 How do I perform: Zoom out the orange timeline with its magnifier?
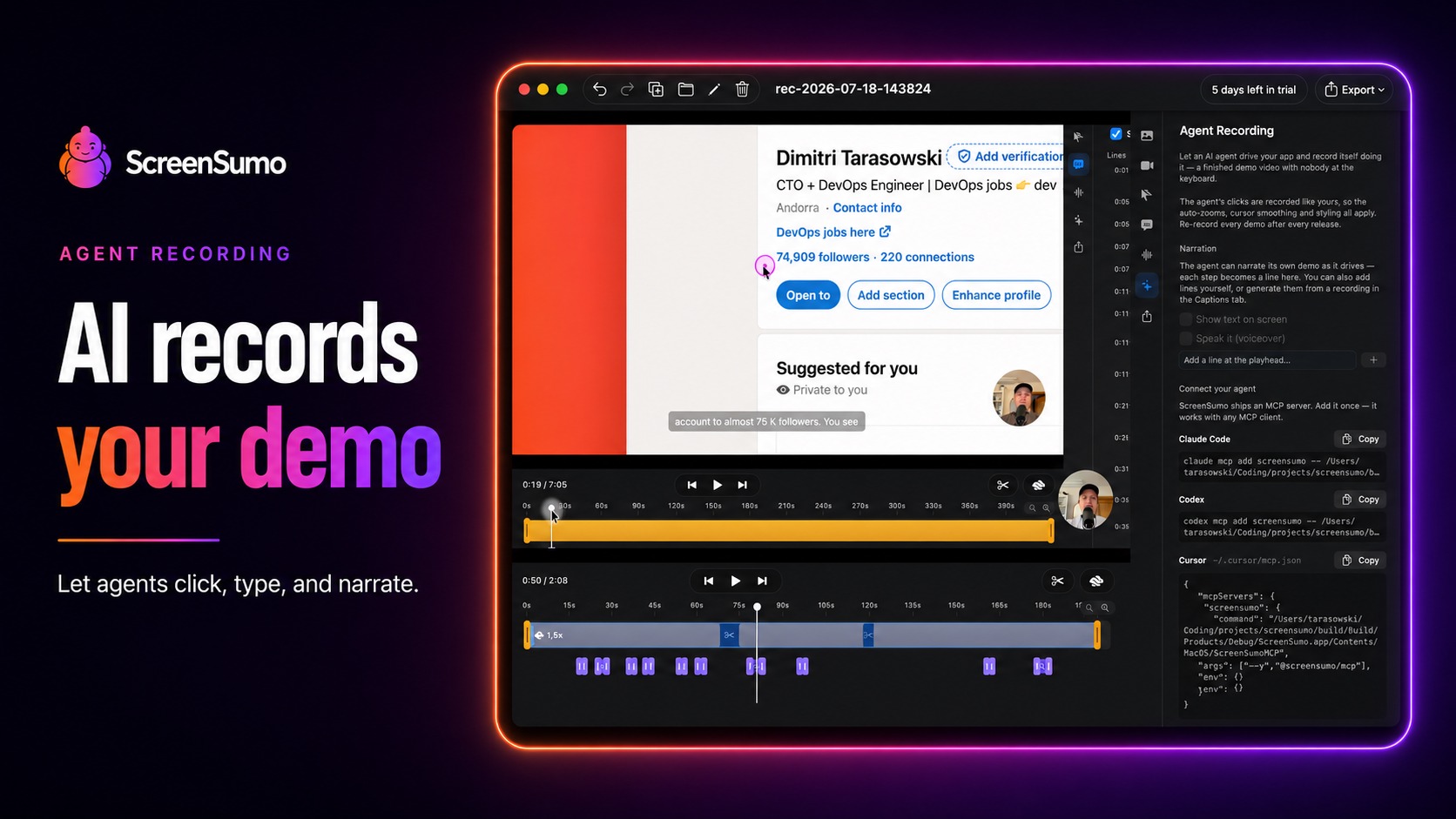tap(1033, 507)
